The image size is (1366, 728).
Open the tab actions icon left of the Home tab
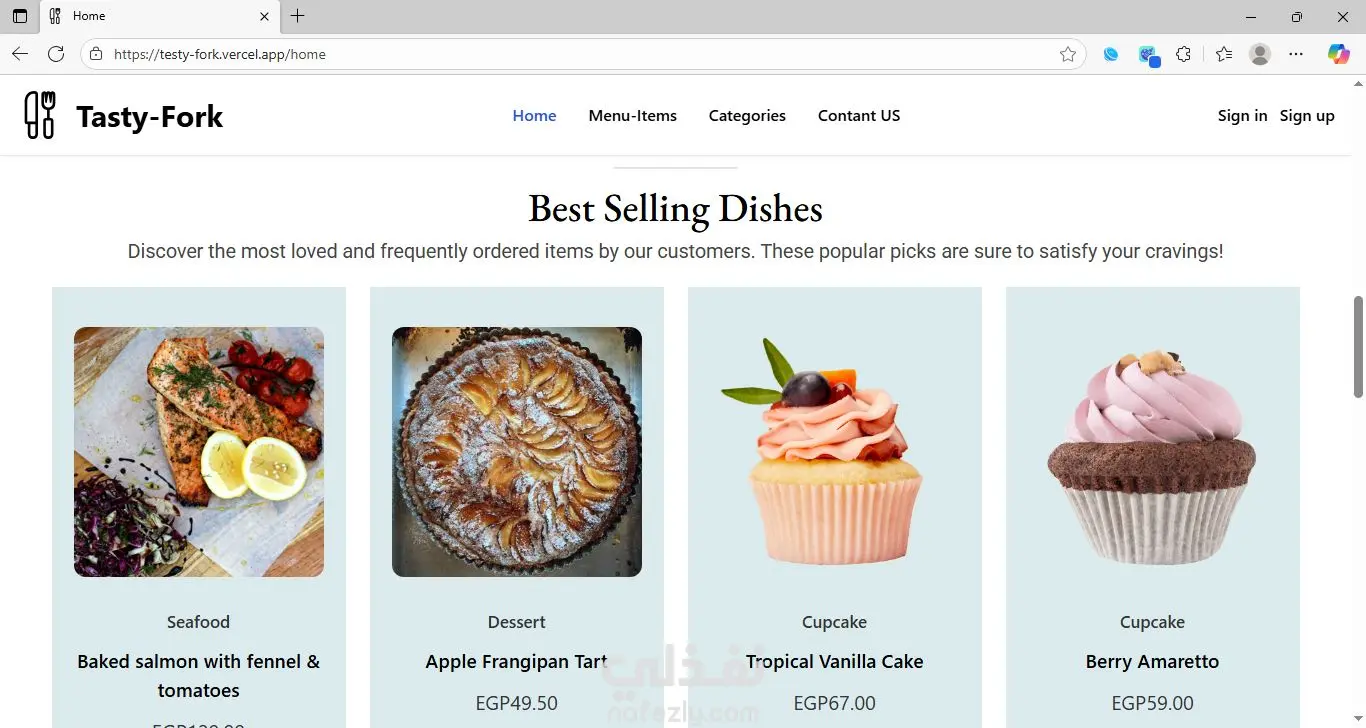[20, 16]
